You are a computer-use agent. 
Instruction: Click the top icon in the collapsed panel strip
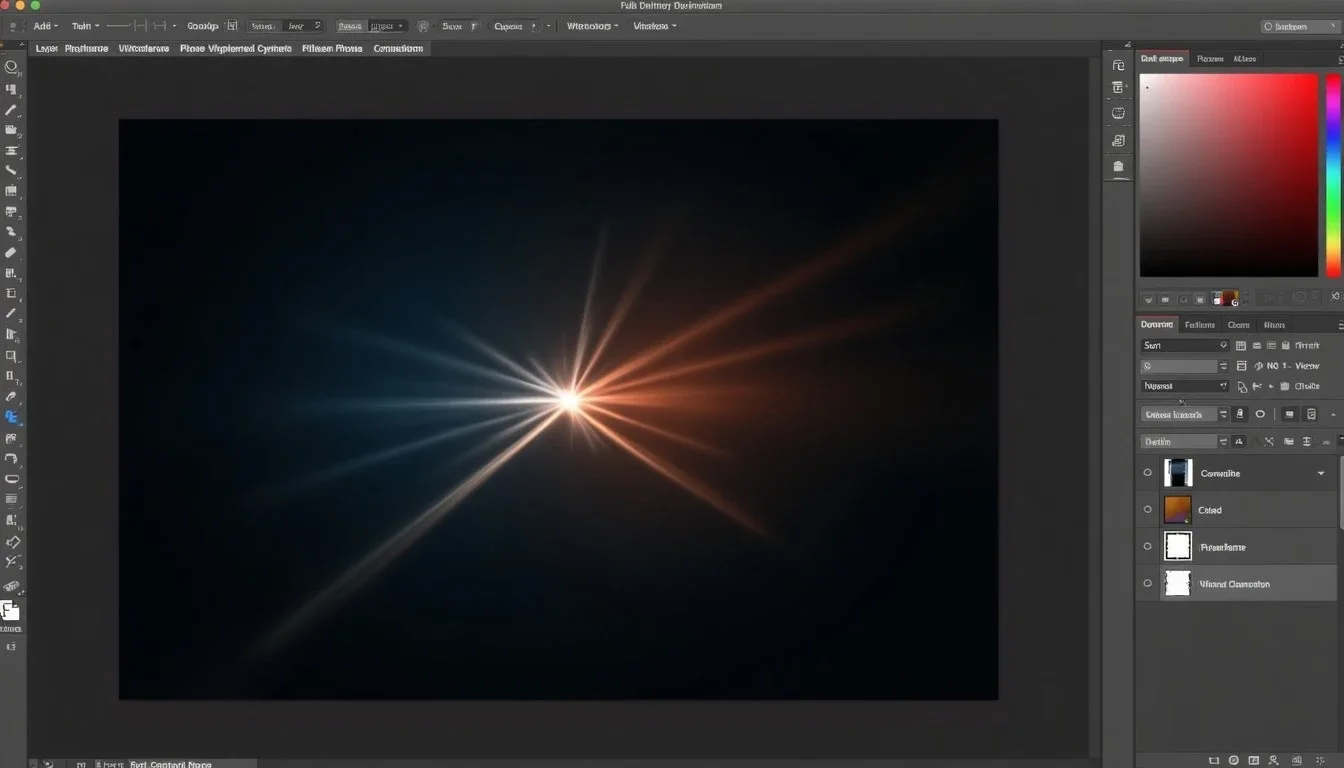point(1118,65)
